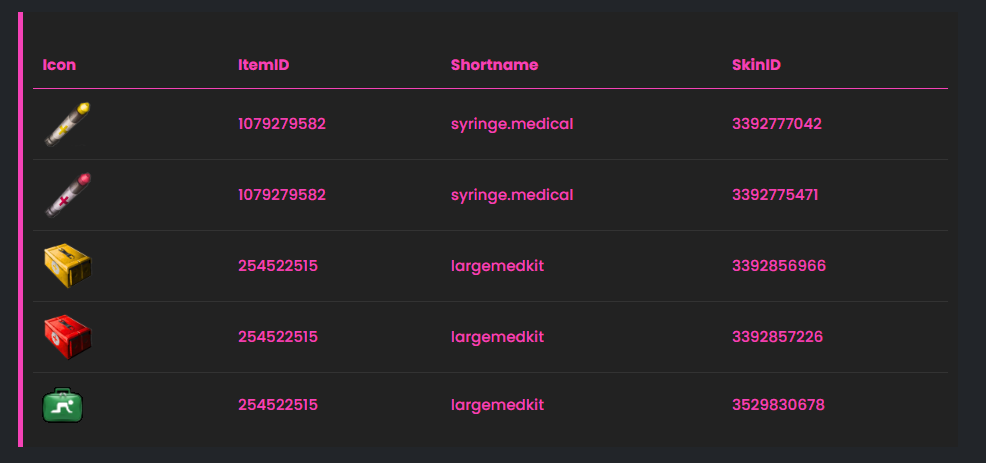The width and height of the screenshot is (986, 463).
Task: Select the red large medkit icon
Action: pos(67,337)
